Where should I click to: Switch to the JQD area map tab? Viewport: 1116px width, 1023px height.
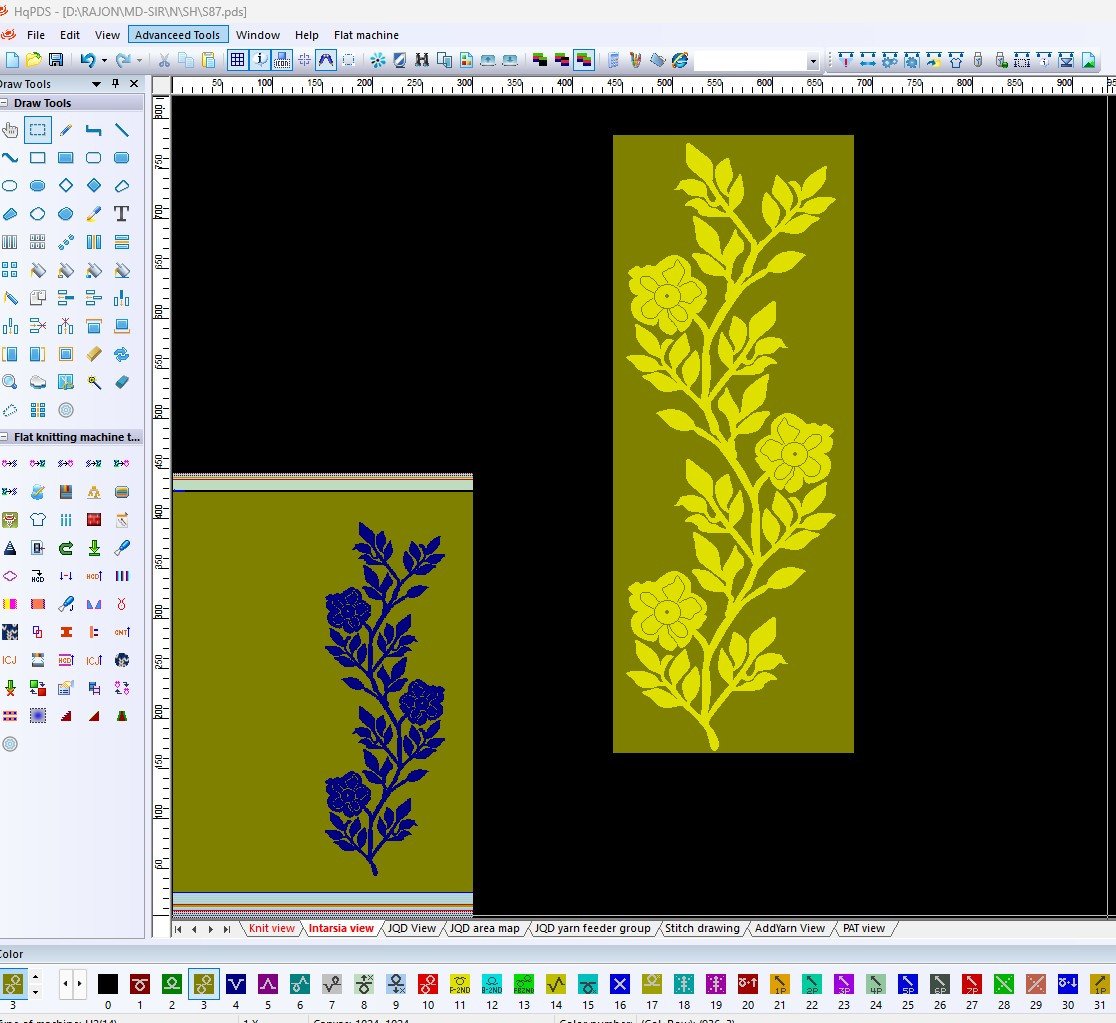pyautogui.click(x=484, y=928)
